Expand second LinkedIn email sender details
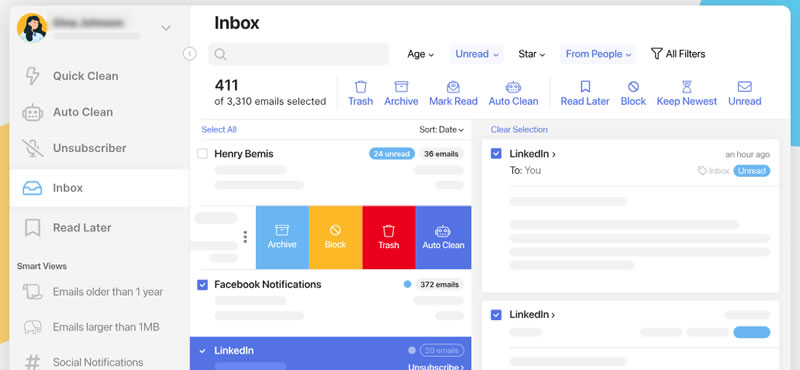Viewport: 800px width, 370px height. tap(554, 315)
